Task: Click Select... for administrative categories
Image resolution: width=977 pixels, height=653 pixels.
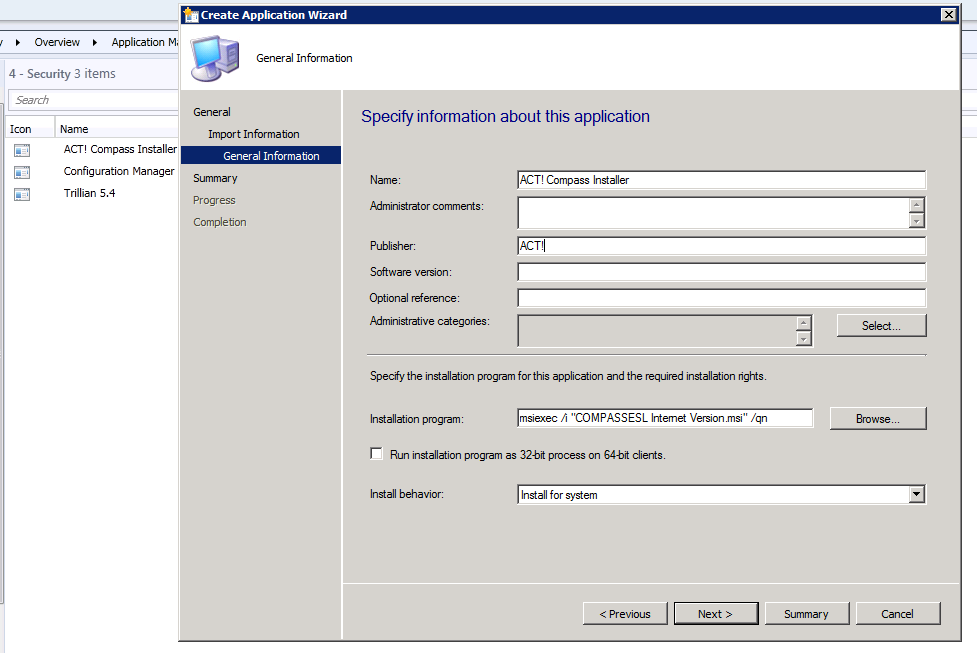Action: (x=882, y=325)
